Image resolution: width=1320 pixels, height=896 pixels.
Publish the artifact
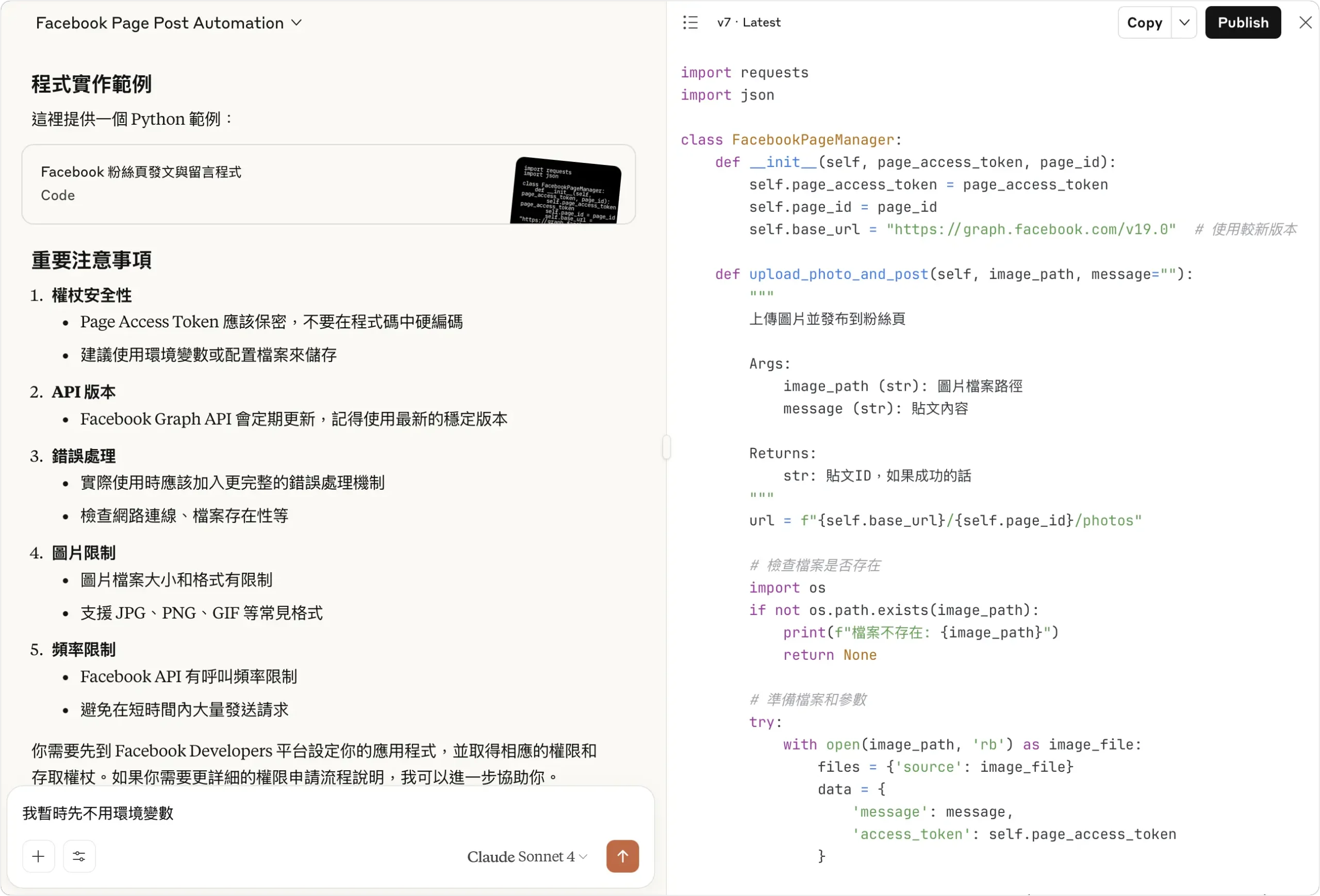pyautogui.click(x=1243, y=23)
